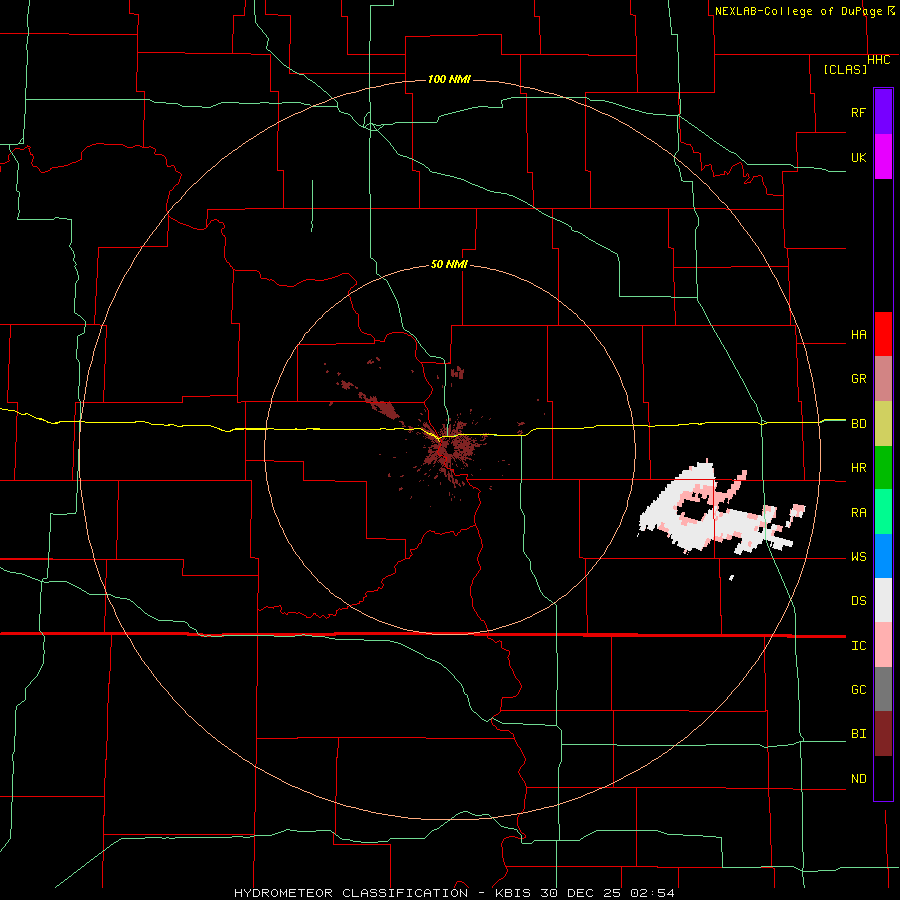
Task: Click the UK legend label
Action: coord(858,157)
